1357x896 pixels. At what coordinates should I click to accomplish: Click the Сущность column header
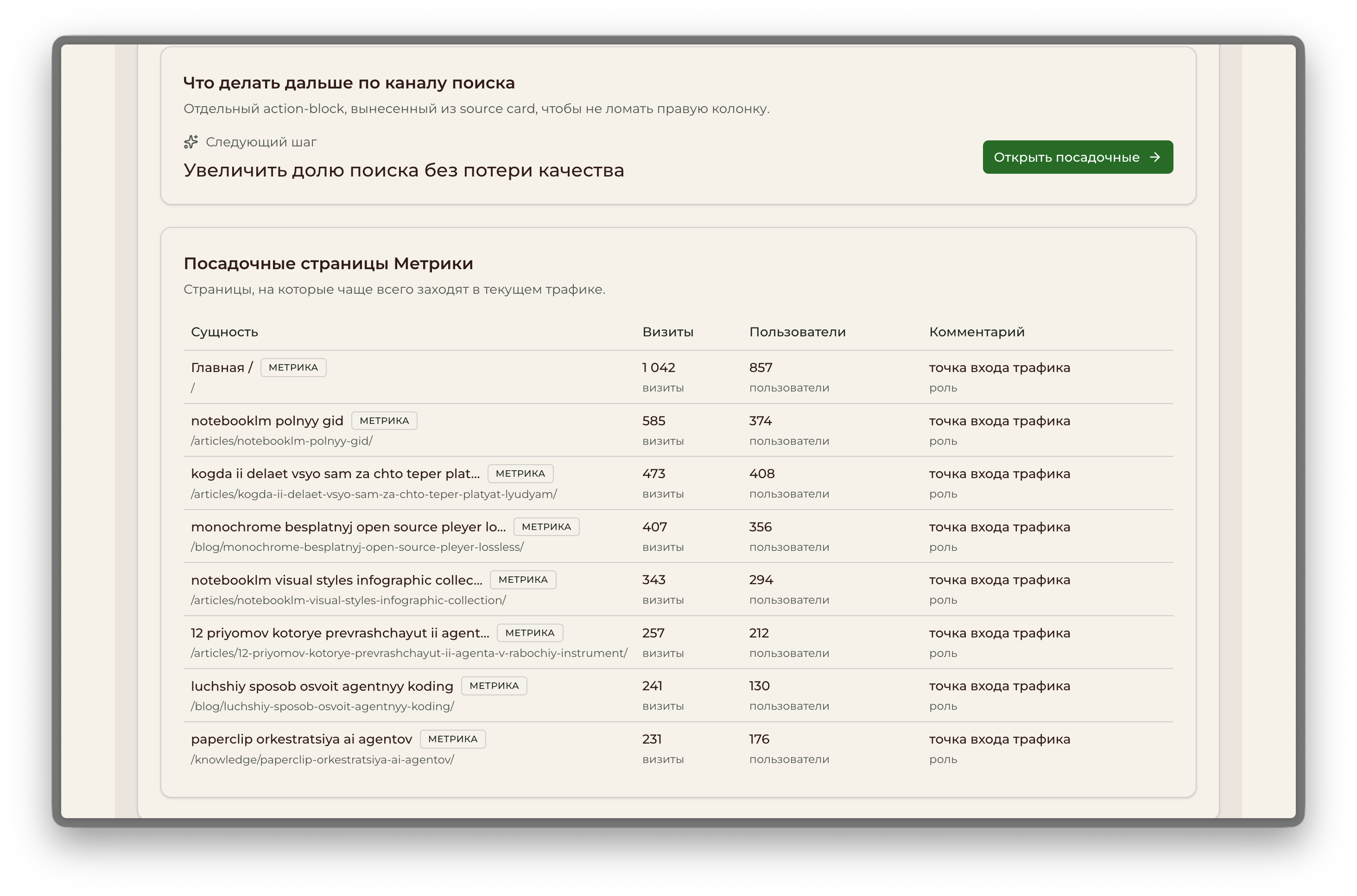tap(225, 332)
